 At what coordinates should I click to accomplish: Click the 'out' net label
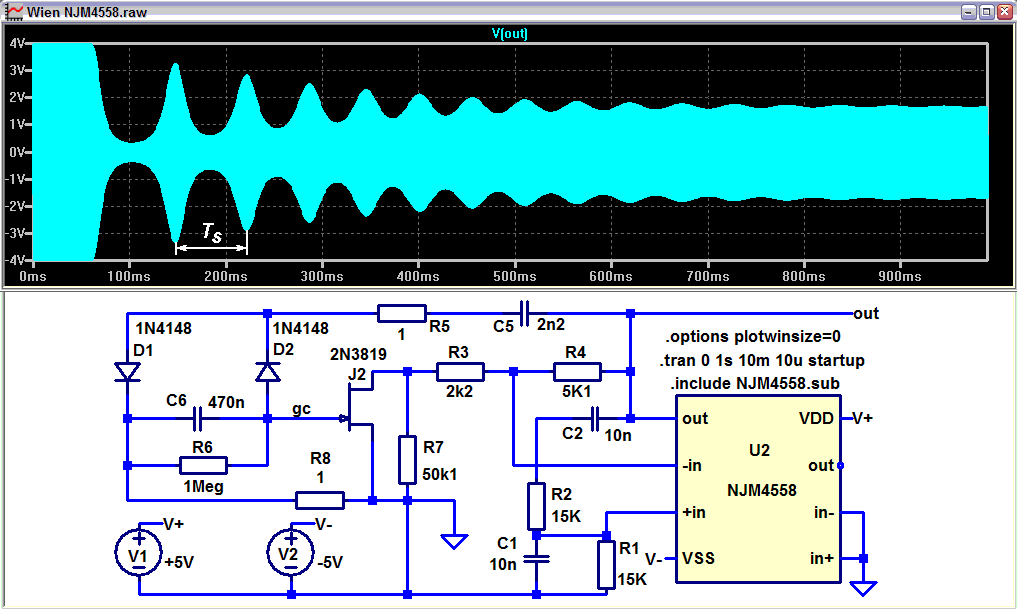click(866, 314)
